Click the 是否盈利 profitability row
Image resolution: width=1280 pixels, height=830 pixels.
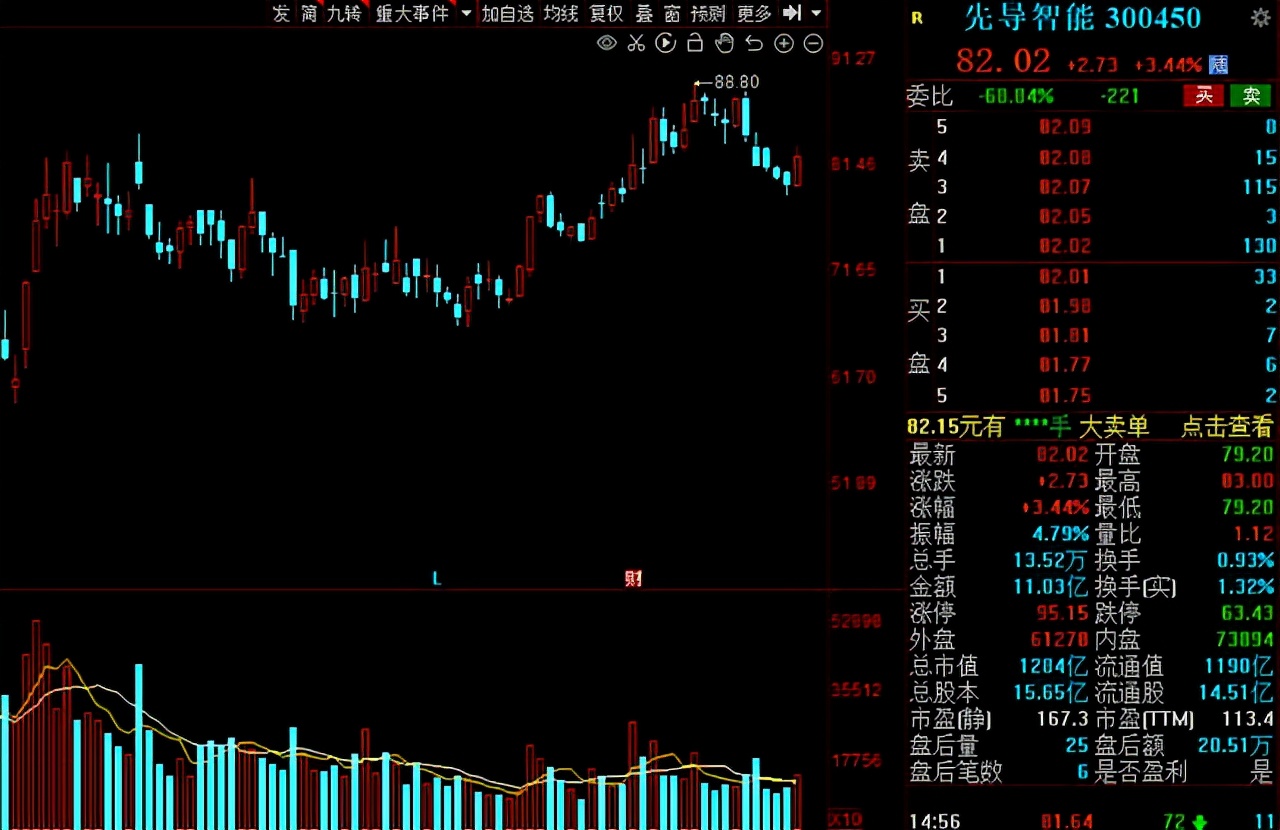pyautogui.click(x=1184, y=772)
